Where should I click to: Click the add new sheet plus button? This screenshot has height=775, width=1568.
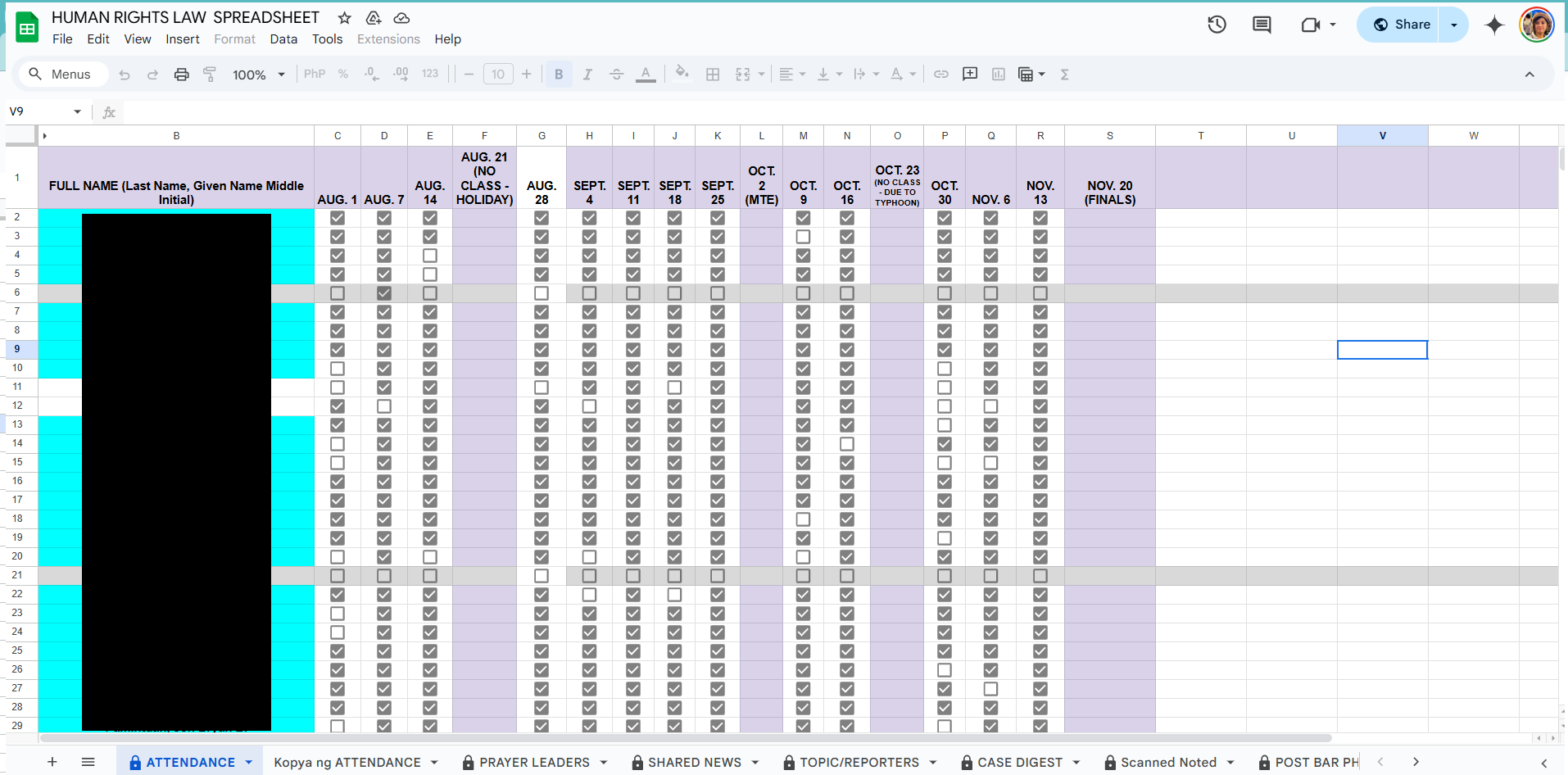(x=52, y=762)
